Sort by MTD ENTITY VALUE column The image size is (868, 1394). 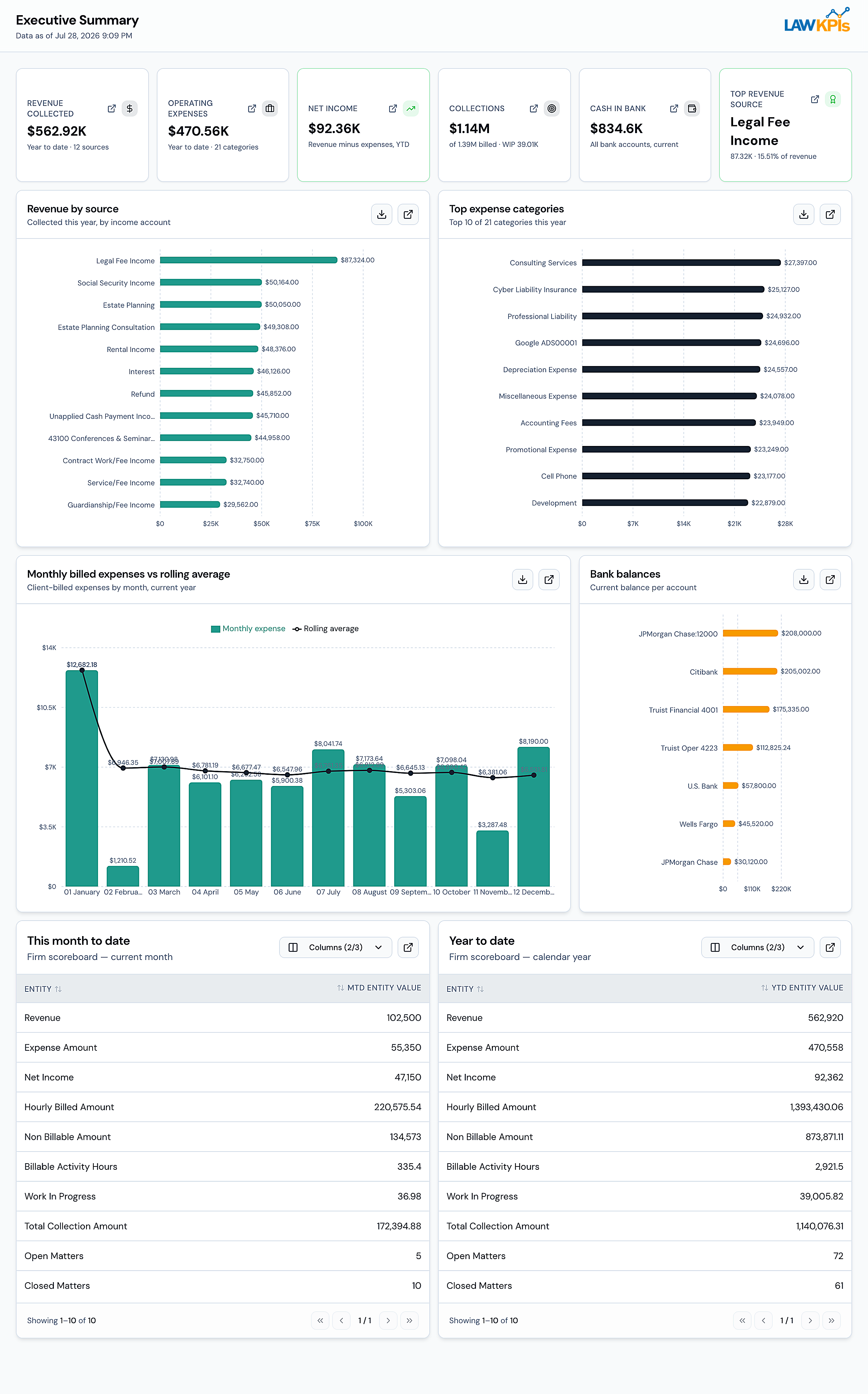tap(379, 988)
